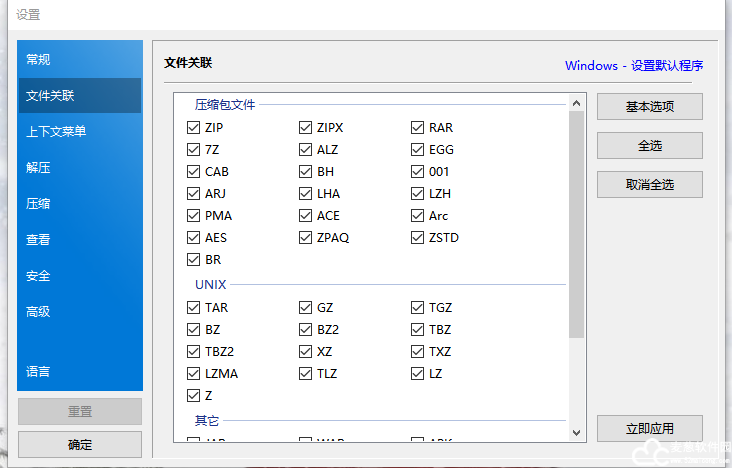The image size is (732, 468).
Task: Uncheck the ACE archive checkbox
Action: 306,216
